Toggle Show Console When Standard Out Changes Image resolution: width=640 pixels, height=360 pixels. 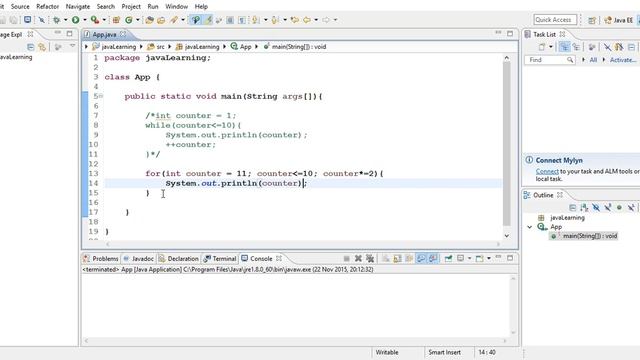pyautogui.click(x=421, y=258)
